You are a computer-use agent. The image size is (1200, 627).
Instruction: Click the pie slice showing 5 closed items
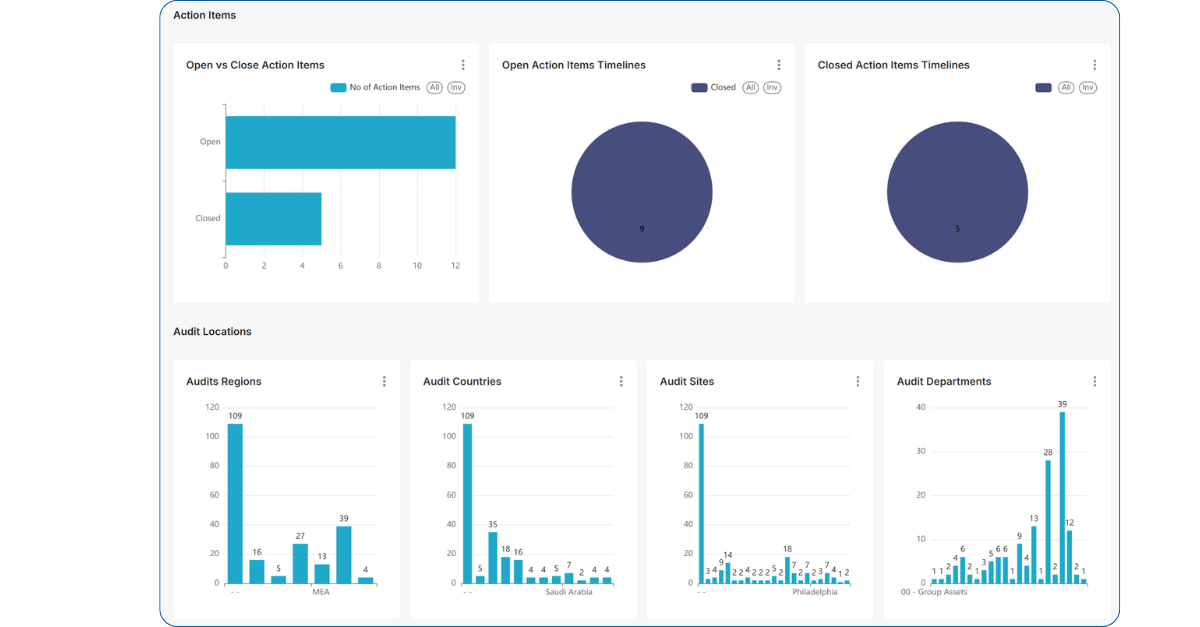click(x=957, y=191)
